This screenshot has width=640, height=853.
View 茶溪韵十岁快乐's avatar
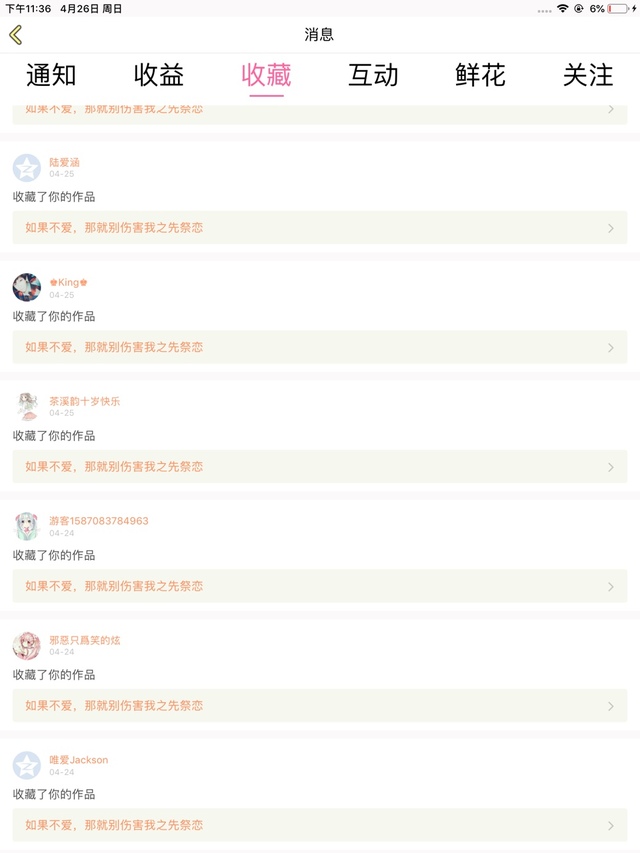click(27, 406)
